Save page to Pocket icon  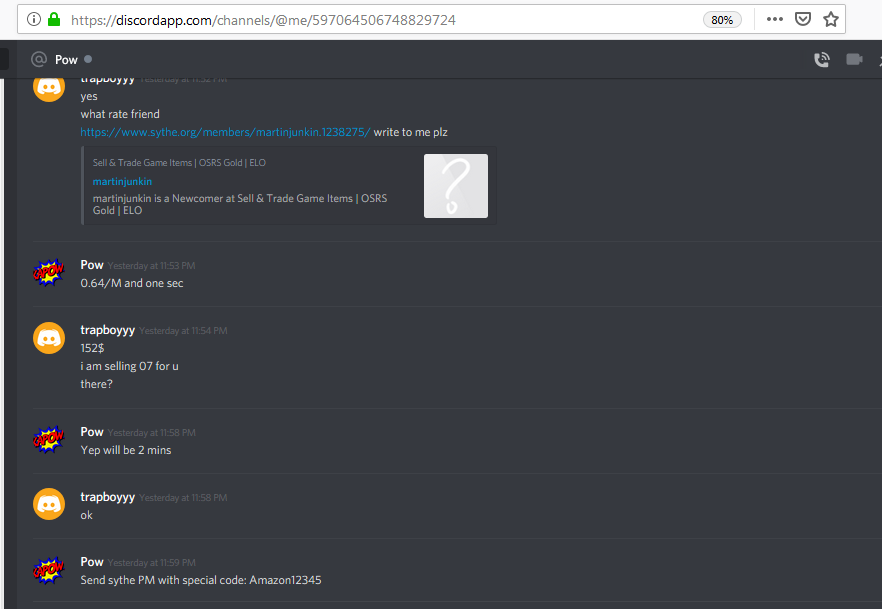coord(803,19)
